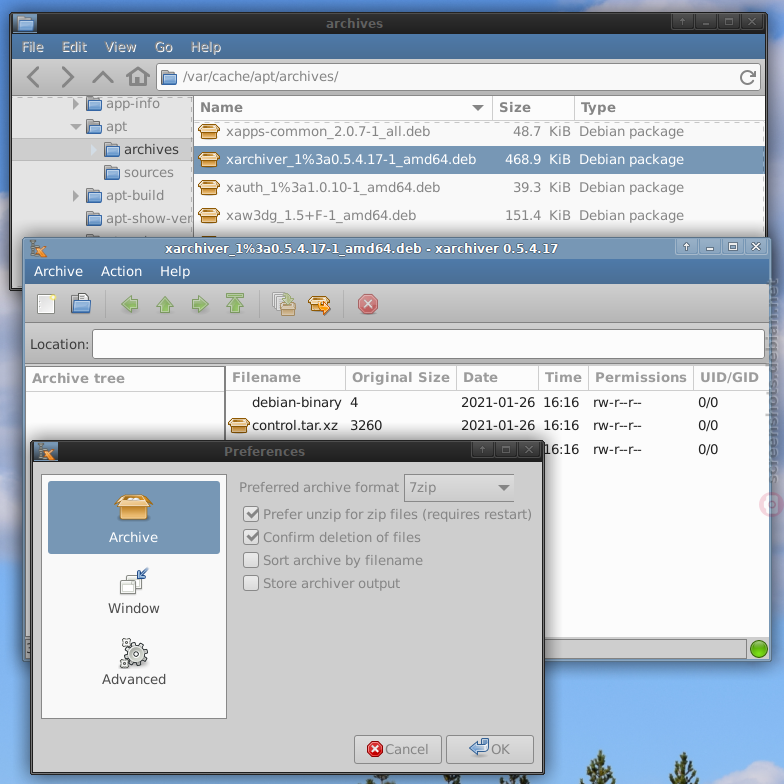Sort by Filename column header in xarchiver
The image size is (784, 784).
click(286, 378)
